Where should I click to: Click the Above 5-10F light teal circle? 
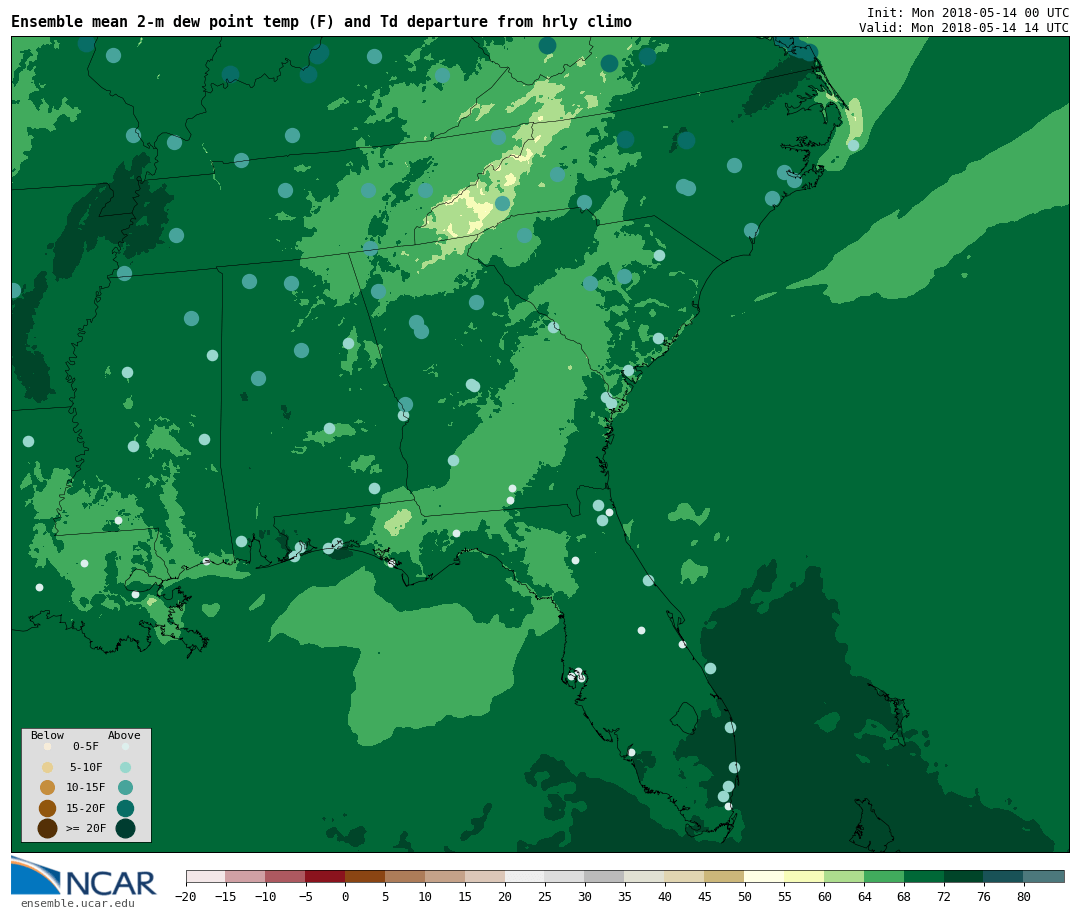[x=125, y=768]
